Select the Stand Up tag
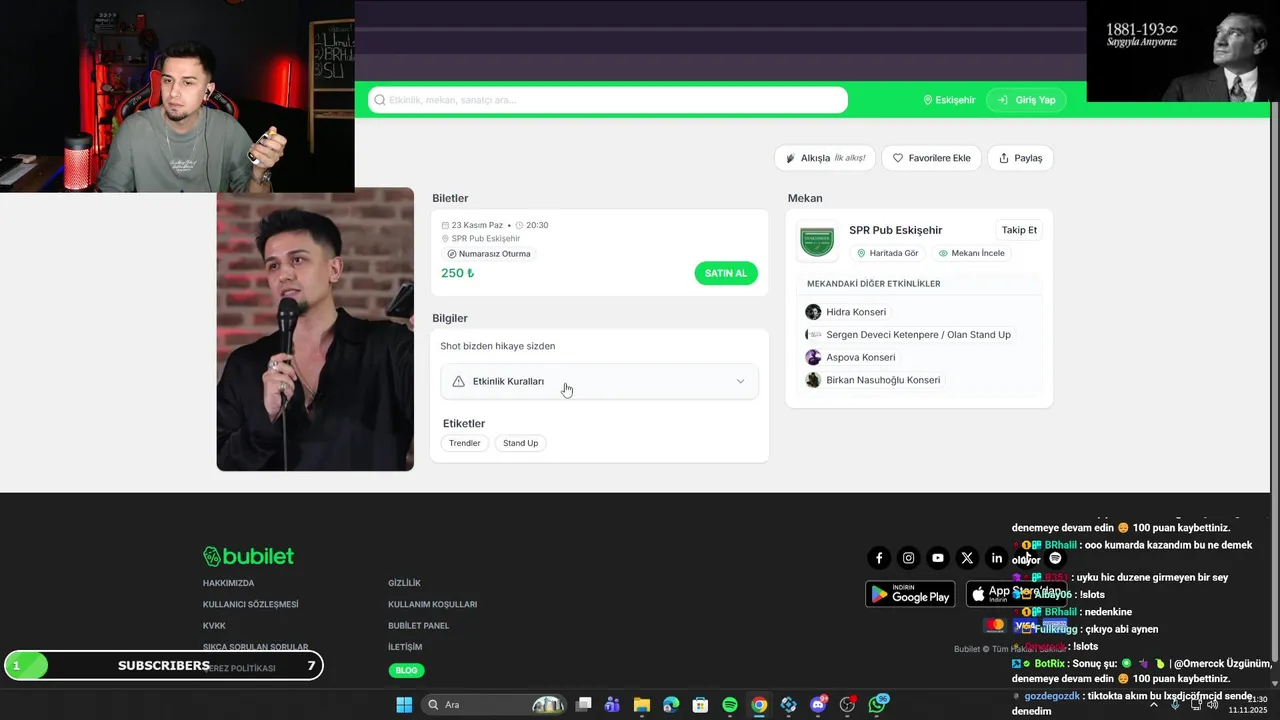Screen dimensions: 1280x720 pos(520,443)
